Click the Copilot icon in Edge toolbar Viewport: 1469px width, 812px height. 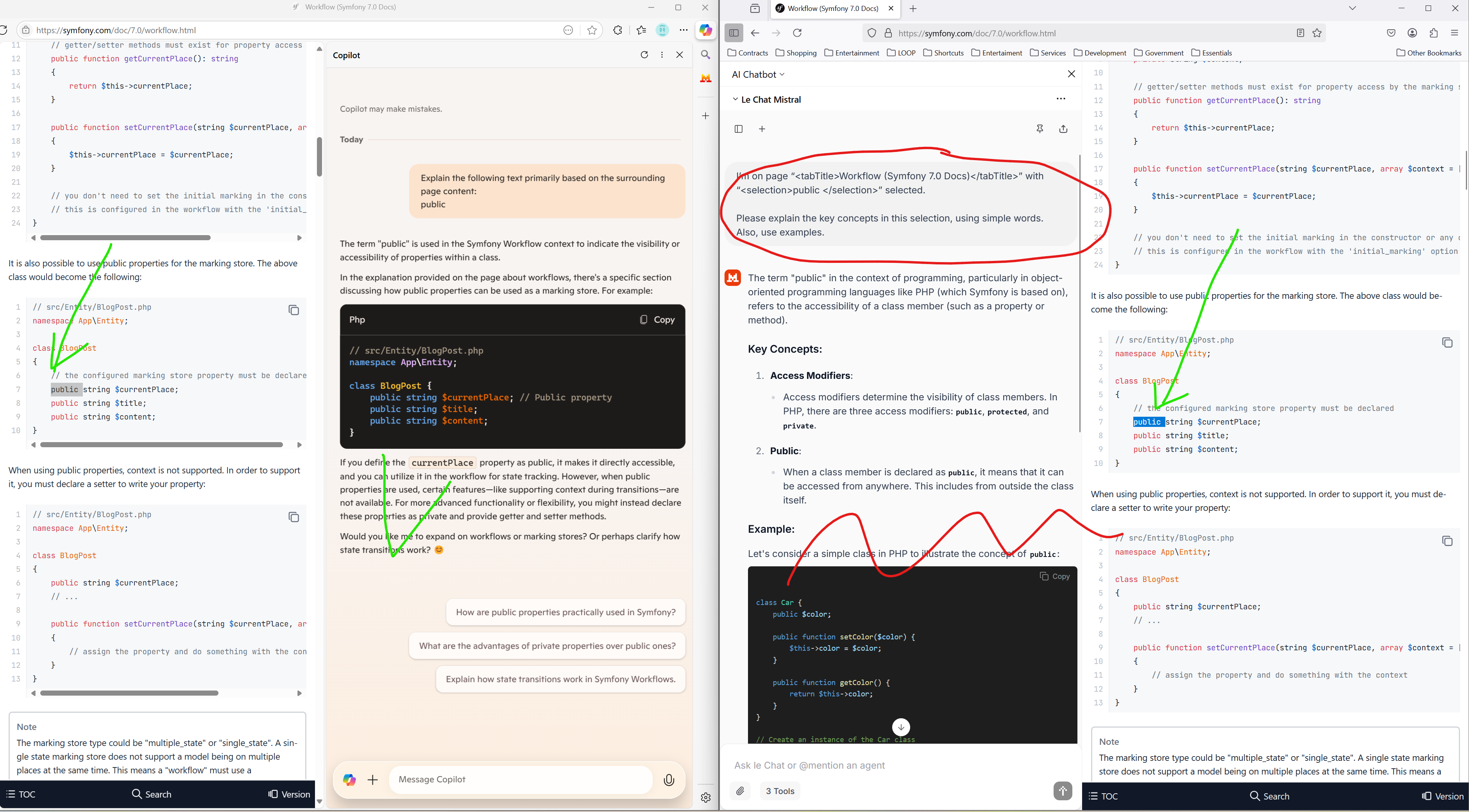tap(705, 30)
